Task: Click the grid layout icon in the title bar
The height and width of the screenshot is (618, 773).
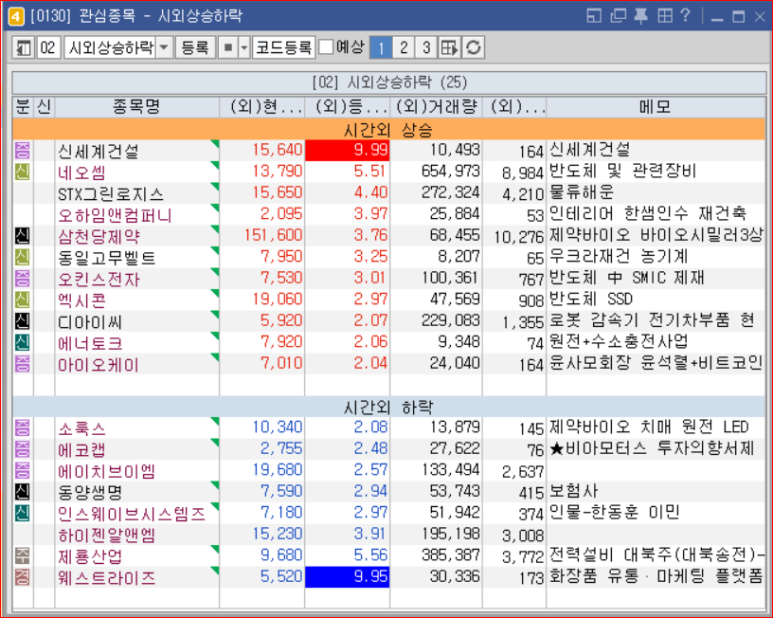Action: [665, 16]
